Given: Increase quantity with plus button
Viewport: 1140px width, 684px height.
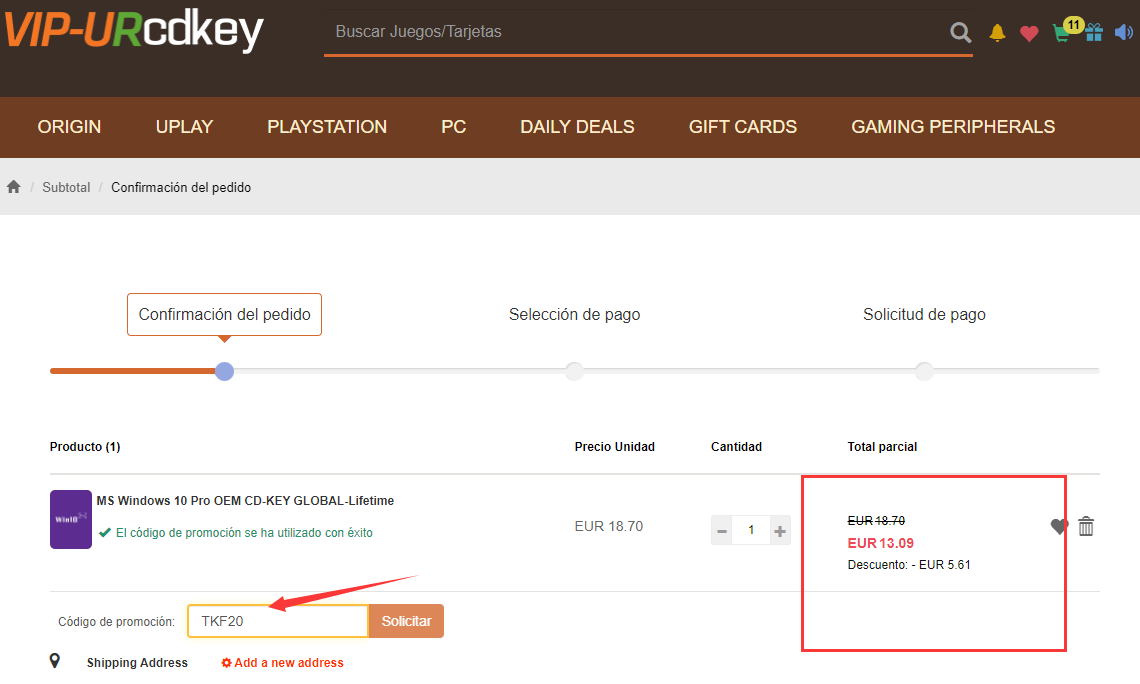Looking at the screenshot, I should (780, 531).
